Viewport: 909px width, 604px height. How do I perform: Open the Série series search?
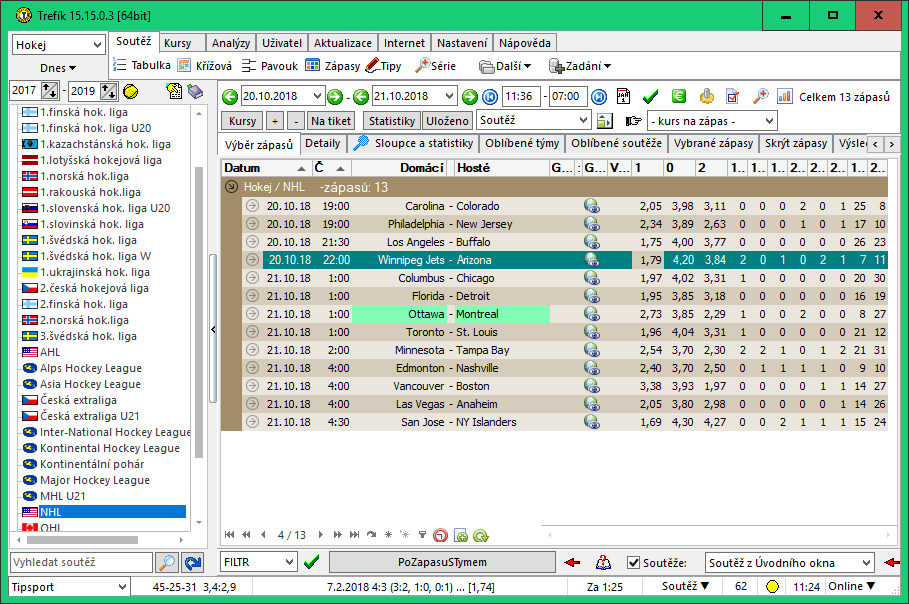pos(435,66)
